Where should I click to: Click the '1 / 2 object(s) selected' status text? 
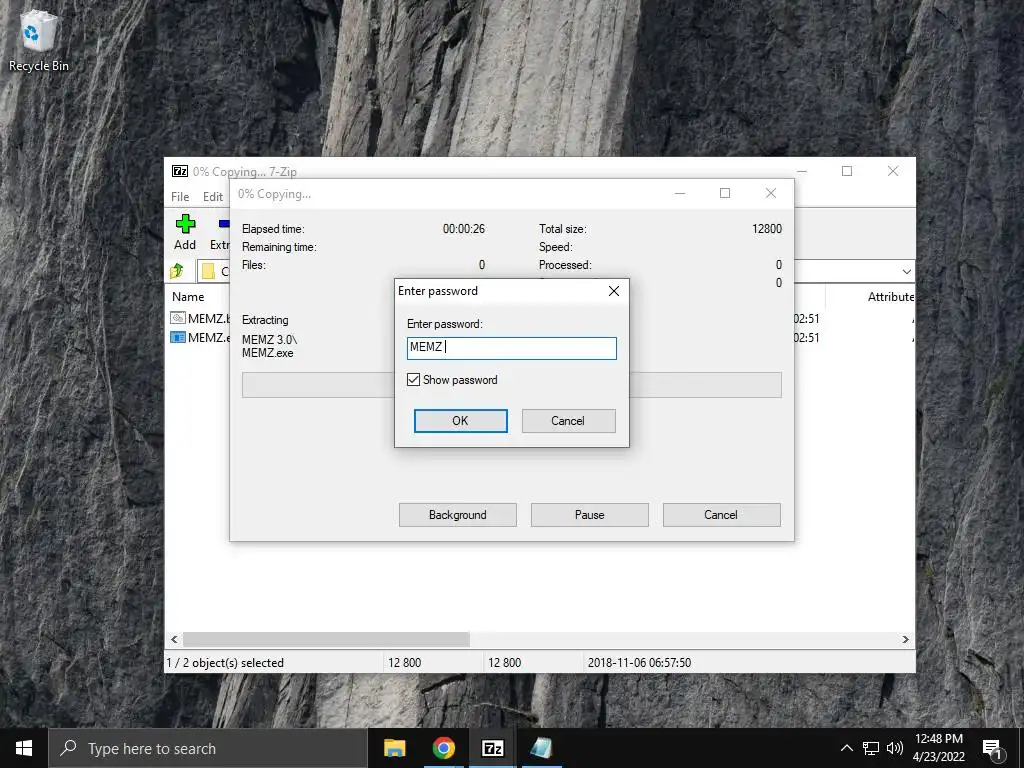click(x=225, y=662)
